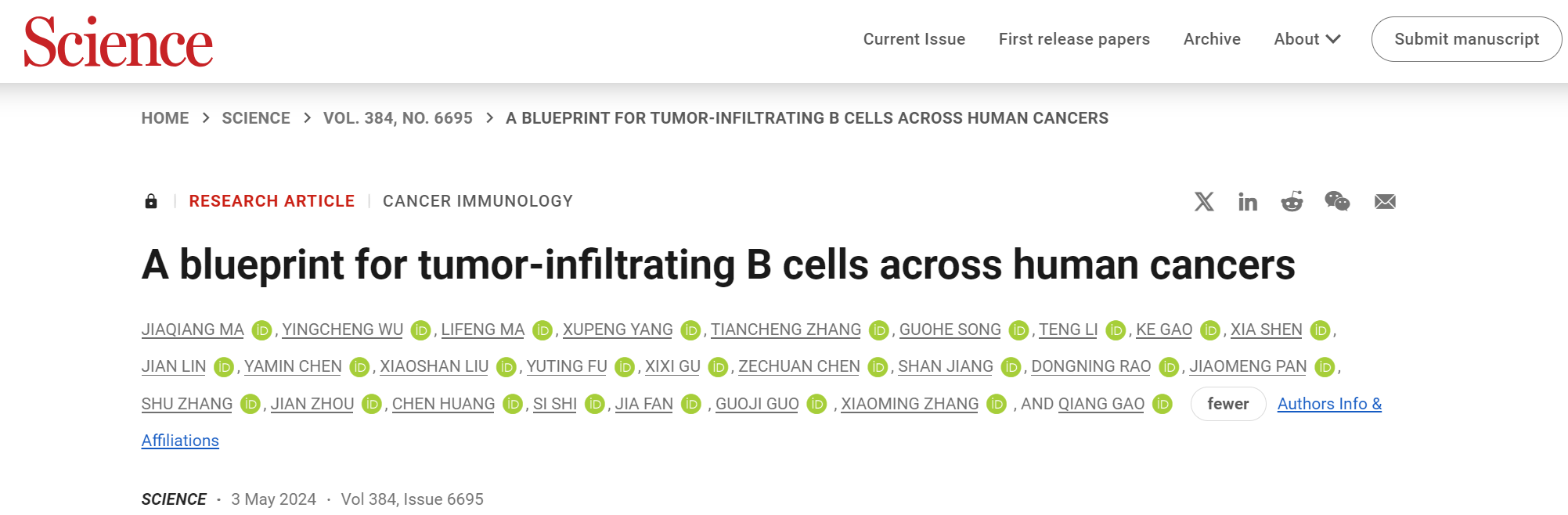This screenshot has width=1568, height=515.
Task: Open Jiaqiang Ma's ORCID icon
Action: (x=262, y=330)
